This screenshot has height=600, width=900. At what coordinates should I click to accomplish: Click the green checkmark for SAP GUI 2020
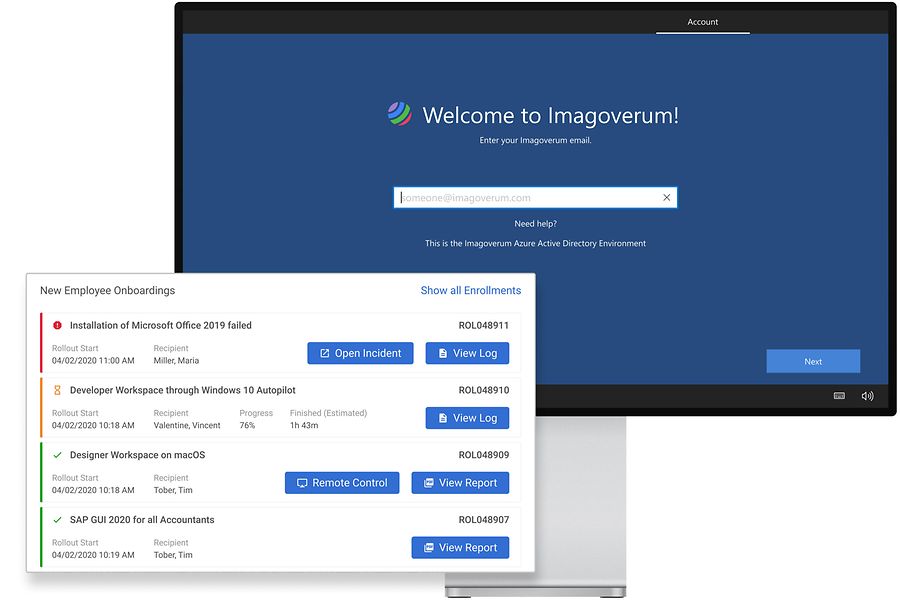[57, 520]
